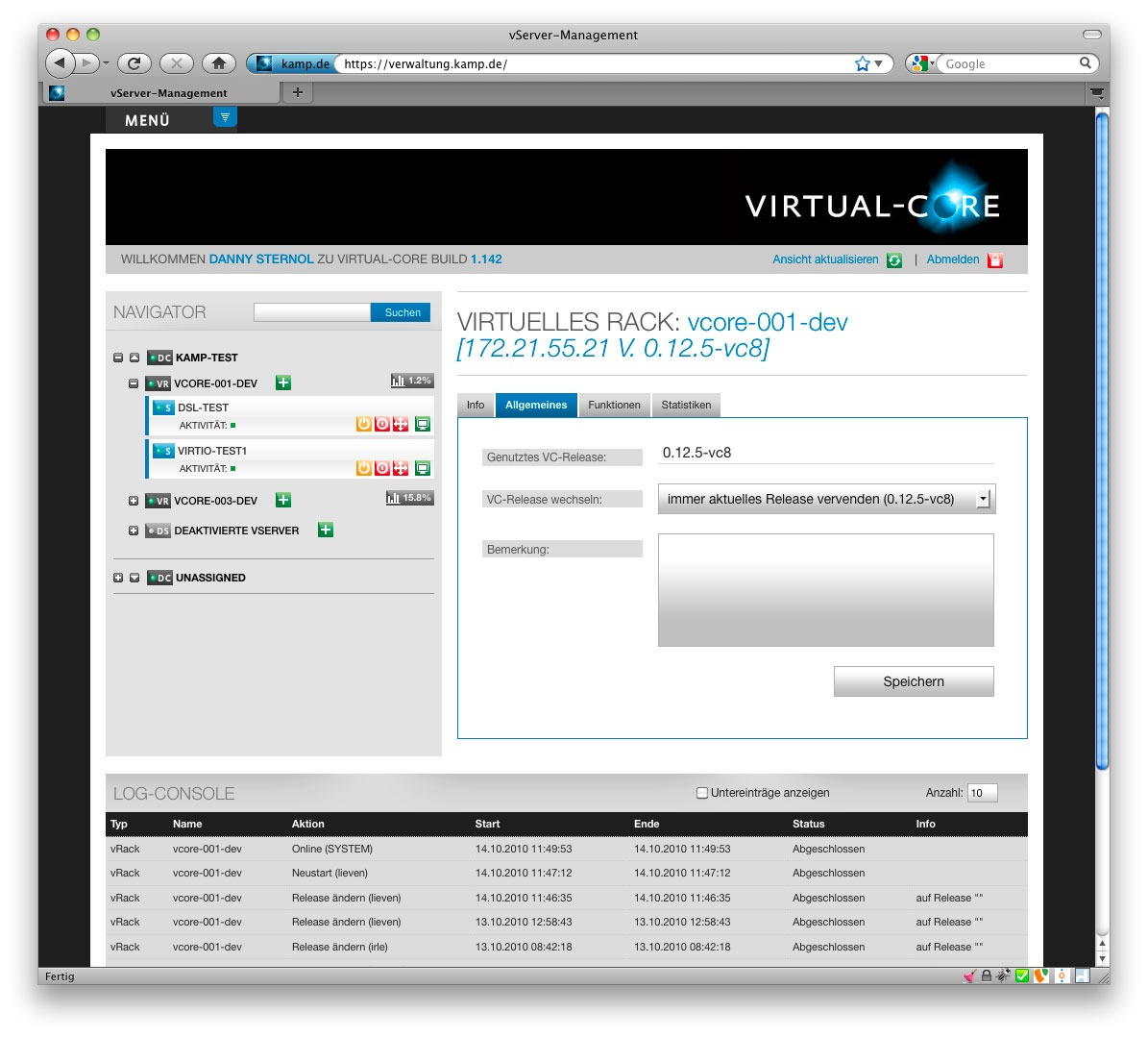
Task: Open the console with the green monitor icon for DSL-TEST
Action: click(x=422, y=423)
